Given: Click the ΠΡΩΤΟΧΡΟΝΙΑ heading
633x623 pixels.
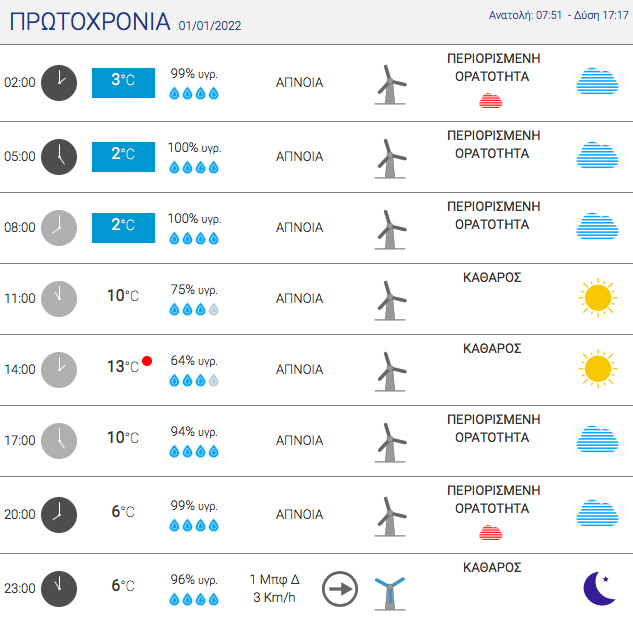Looking at the screenshot, I should click(x=90, y=22).
